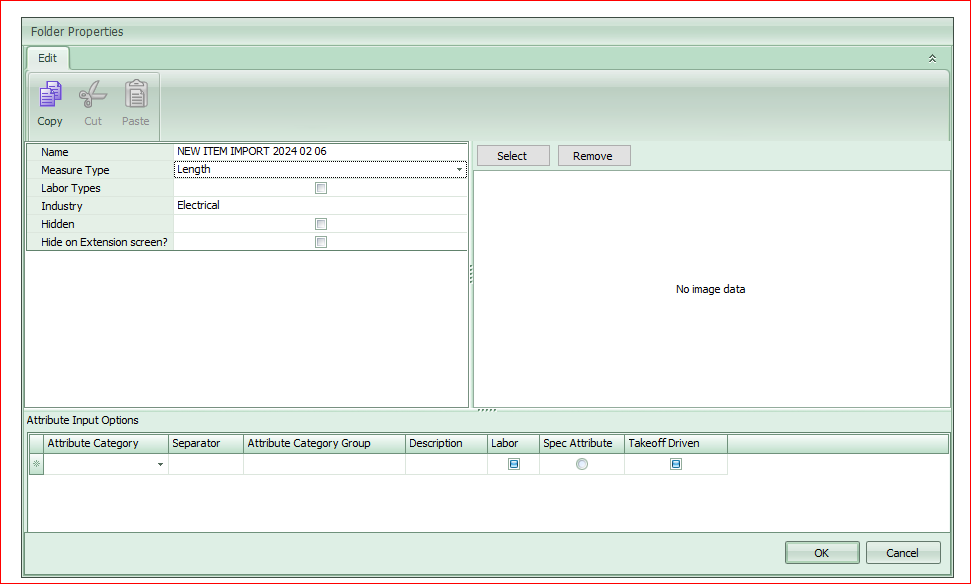This screenshot has height=584, width=971.
Task: Toggle Hide on Extension screen
Action: tap(320, 241)
